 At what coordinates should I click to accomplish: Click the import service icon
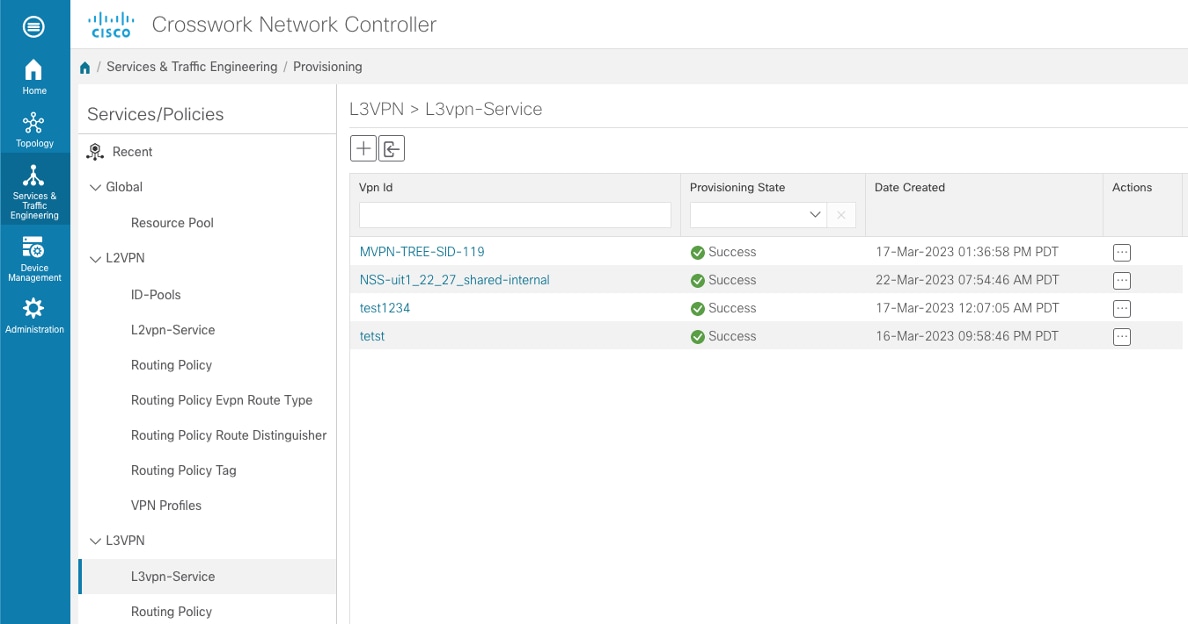point(391,148)
